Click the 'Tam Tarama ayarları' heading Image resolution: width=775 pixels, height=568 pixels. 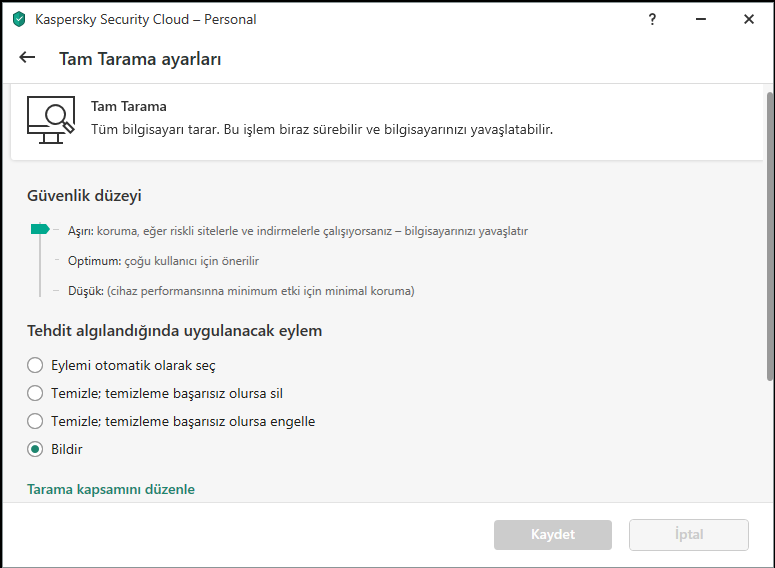[x=140, y=59]
